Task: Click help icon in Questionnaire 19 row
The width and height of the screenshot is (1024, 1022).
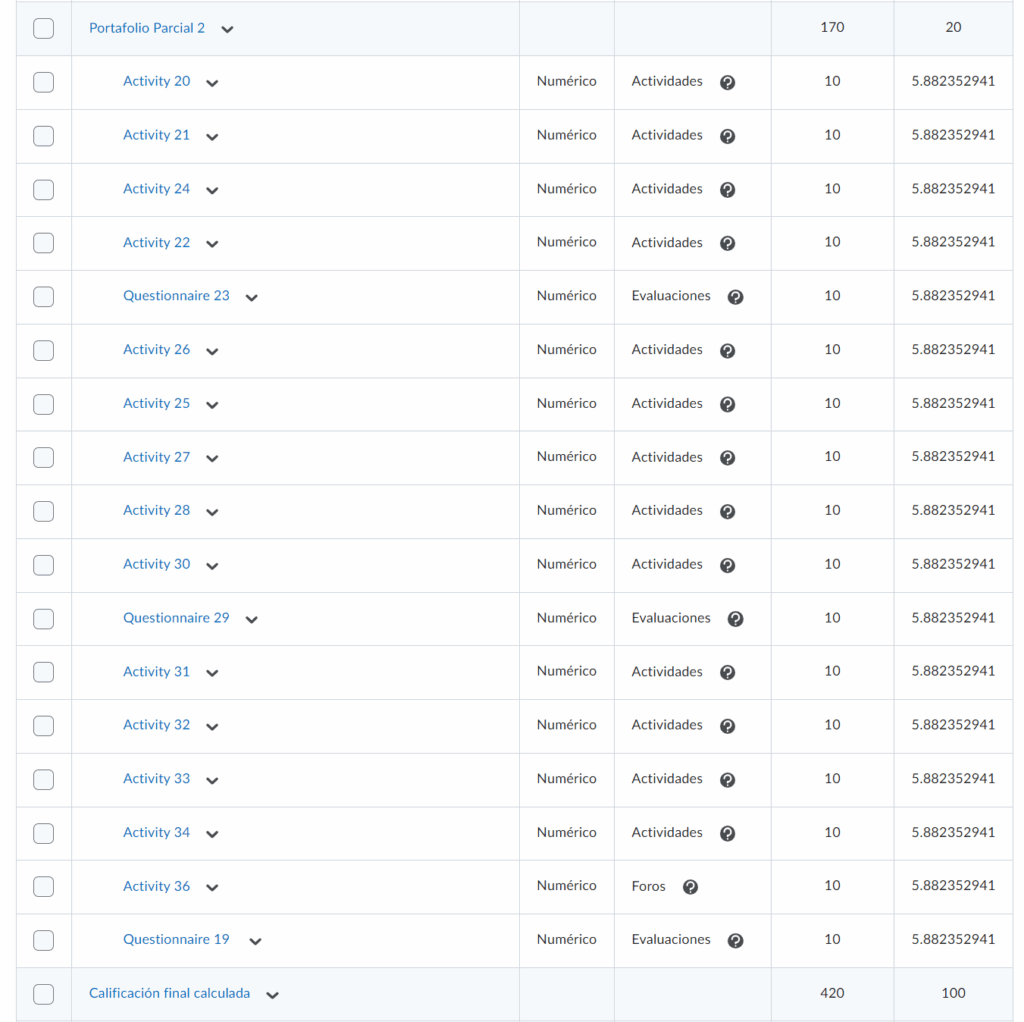Action: tap(735, 941)
